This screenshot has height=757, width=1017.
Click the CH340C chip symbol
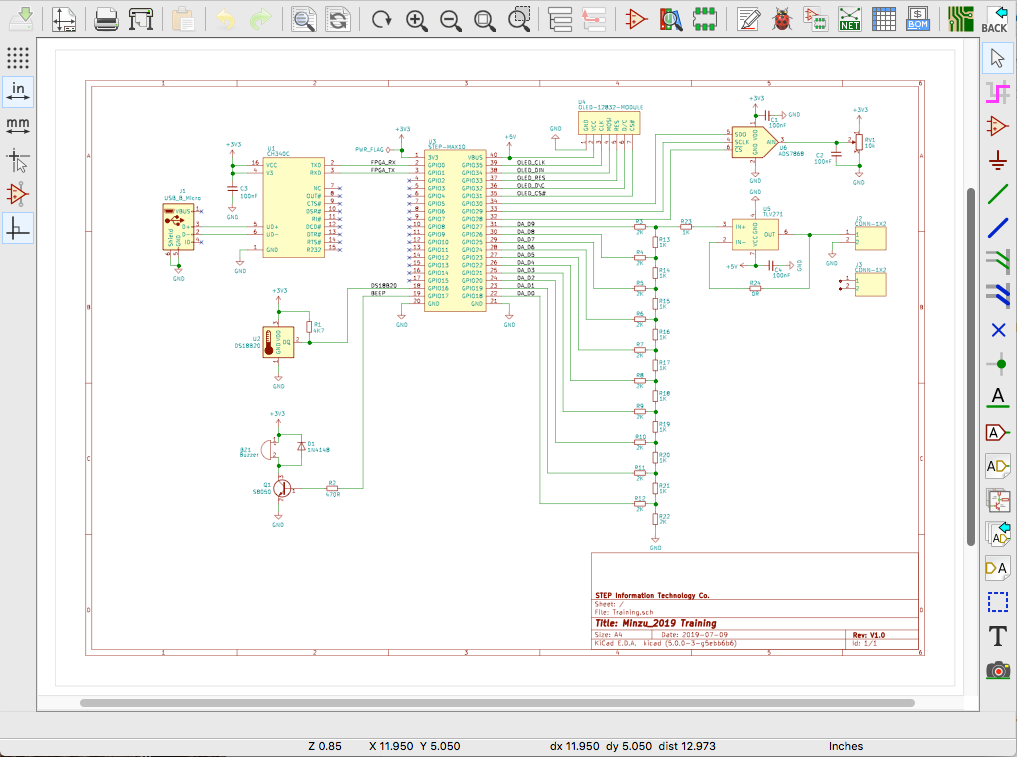point(293,207)
